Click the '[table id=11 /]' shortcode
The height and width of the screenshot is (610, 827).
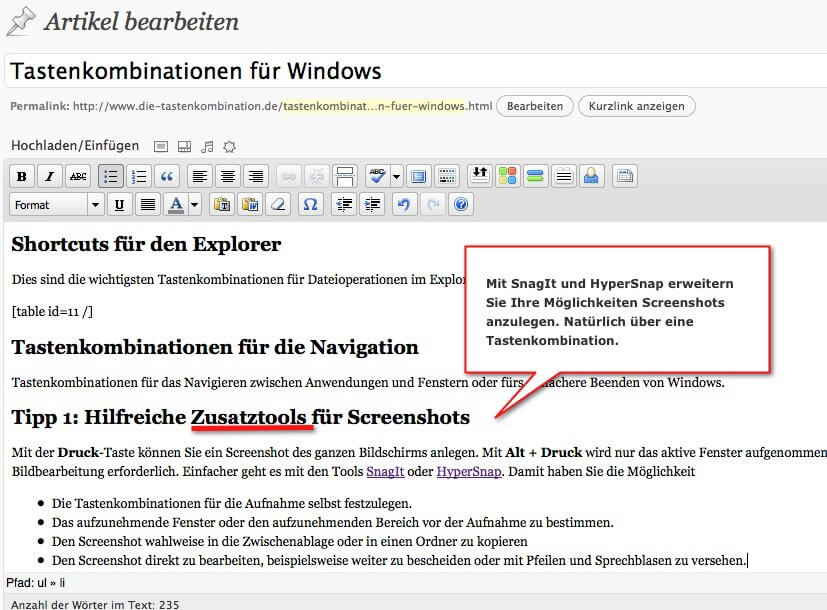(x=52, y=312)
